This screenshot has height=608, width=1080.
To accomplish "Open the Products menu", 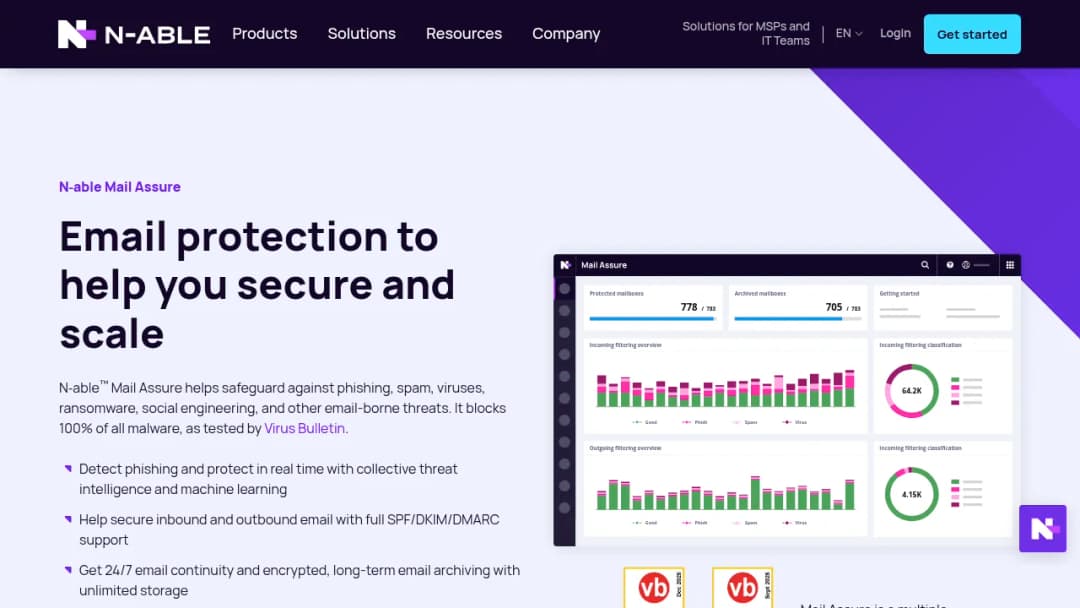I will point(264,34).
